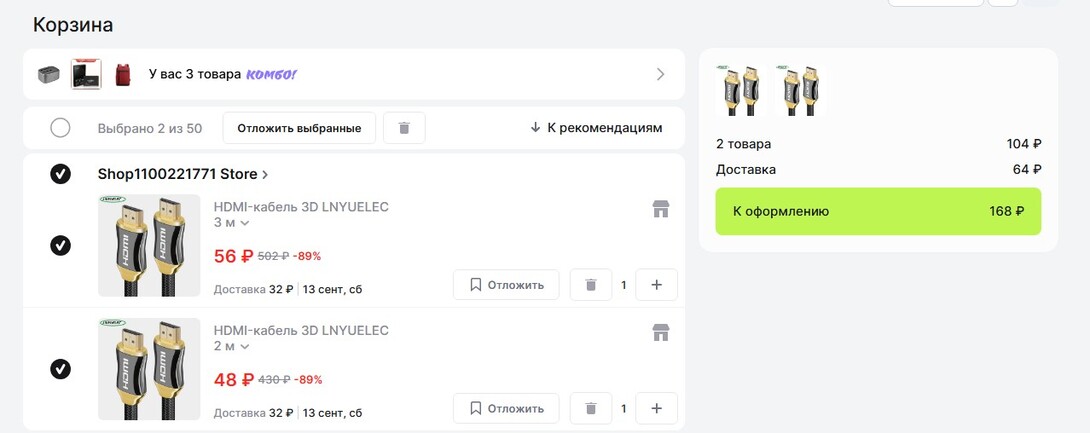Remove the 2 m HDMI cable via trash icon
This screenshot has width=1090, height=433.
tap(591, 408)
